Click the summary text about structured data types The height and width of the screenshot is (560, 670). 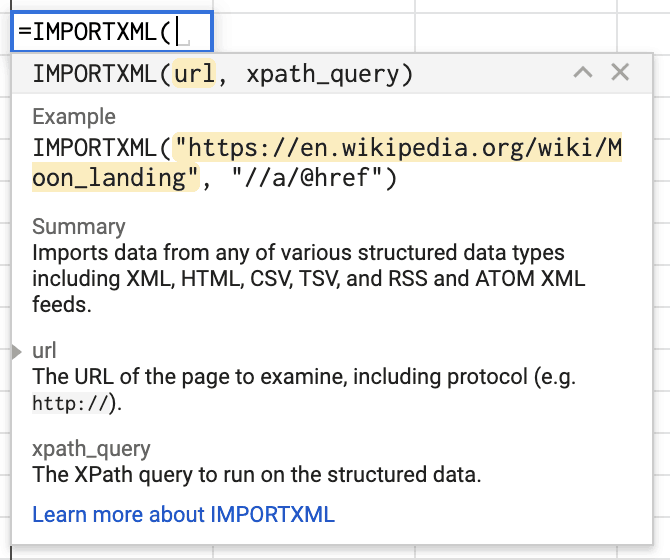pos(309,279)
